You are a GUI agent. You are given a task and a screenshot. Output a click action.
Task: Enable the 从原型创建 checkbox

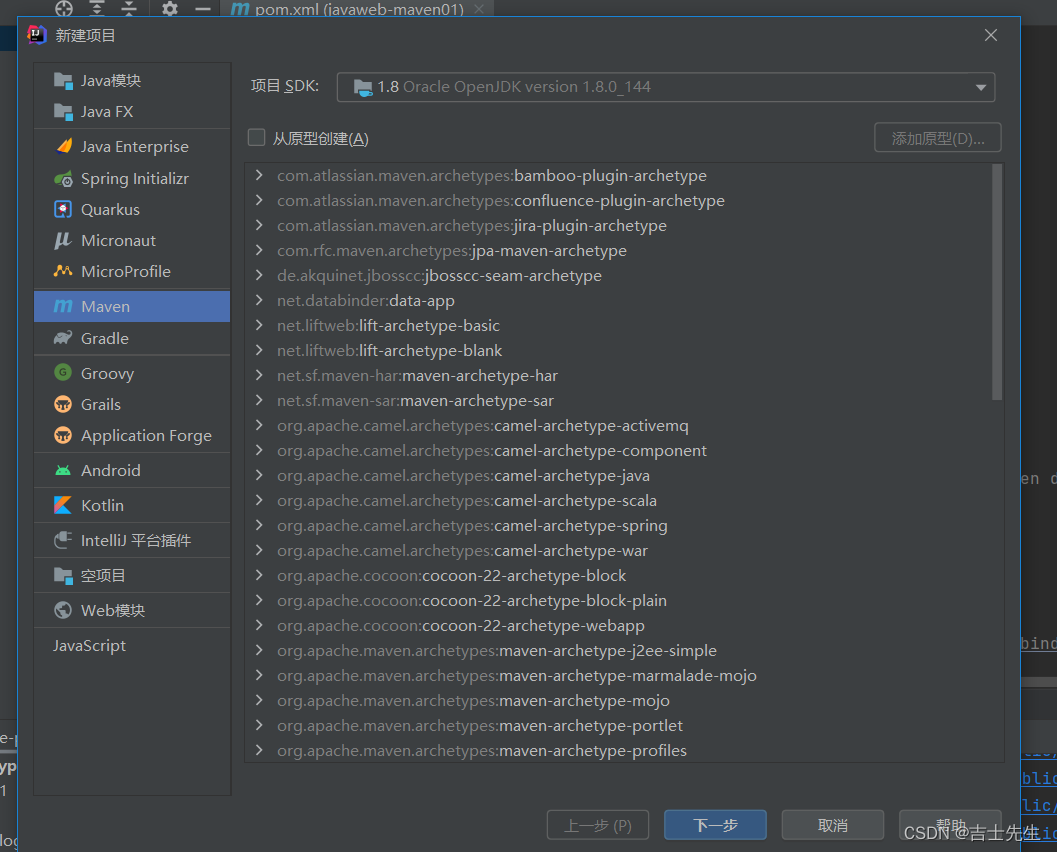point(257,138)
